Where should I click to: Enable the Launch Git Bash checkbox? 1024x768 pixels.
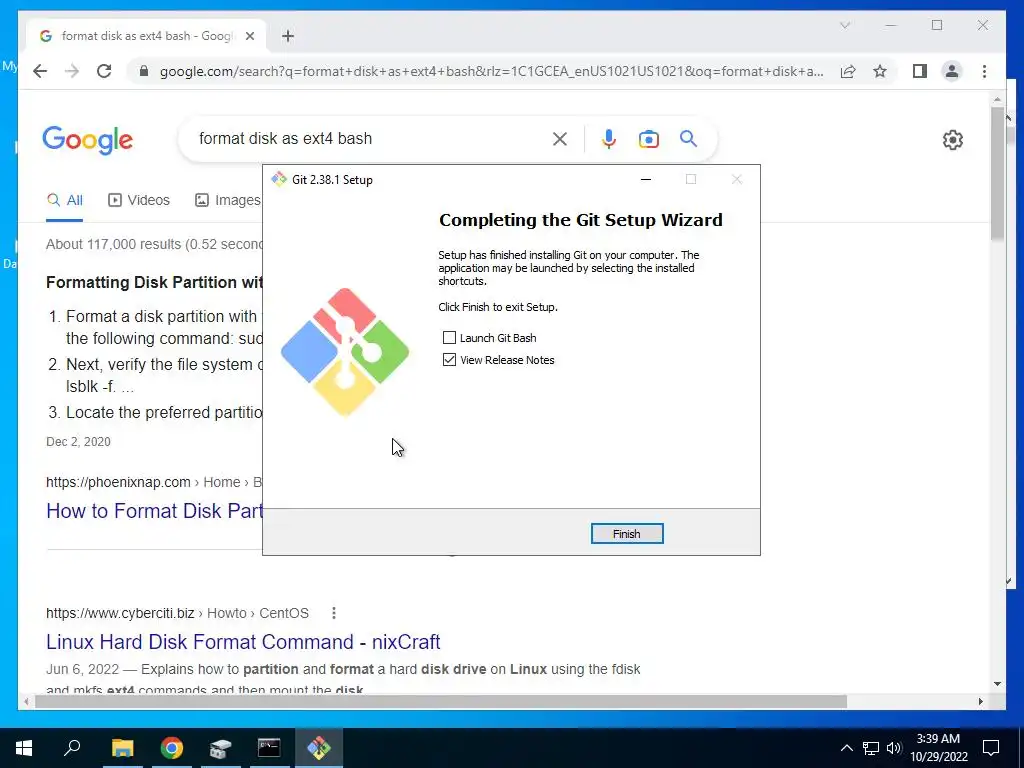(449, 338)
